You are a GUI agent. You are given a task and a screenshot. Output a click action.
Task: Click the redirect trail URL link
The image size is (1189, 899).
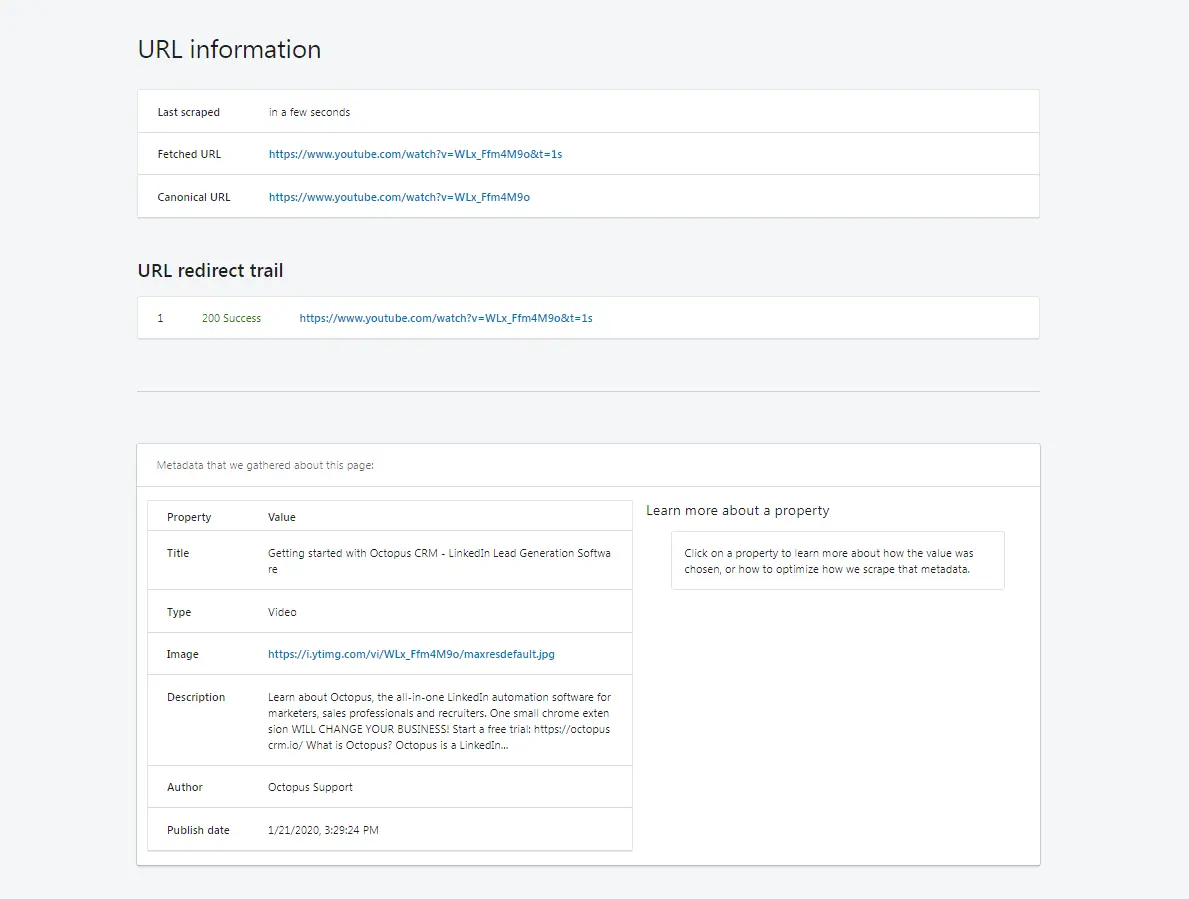(446, 318)
